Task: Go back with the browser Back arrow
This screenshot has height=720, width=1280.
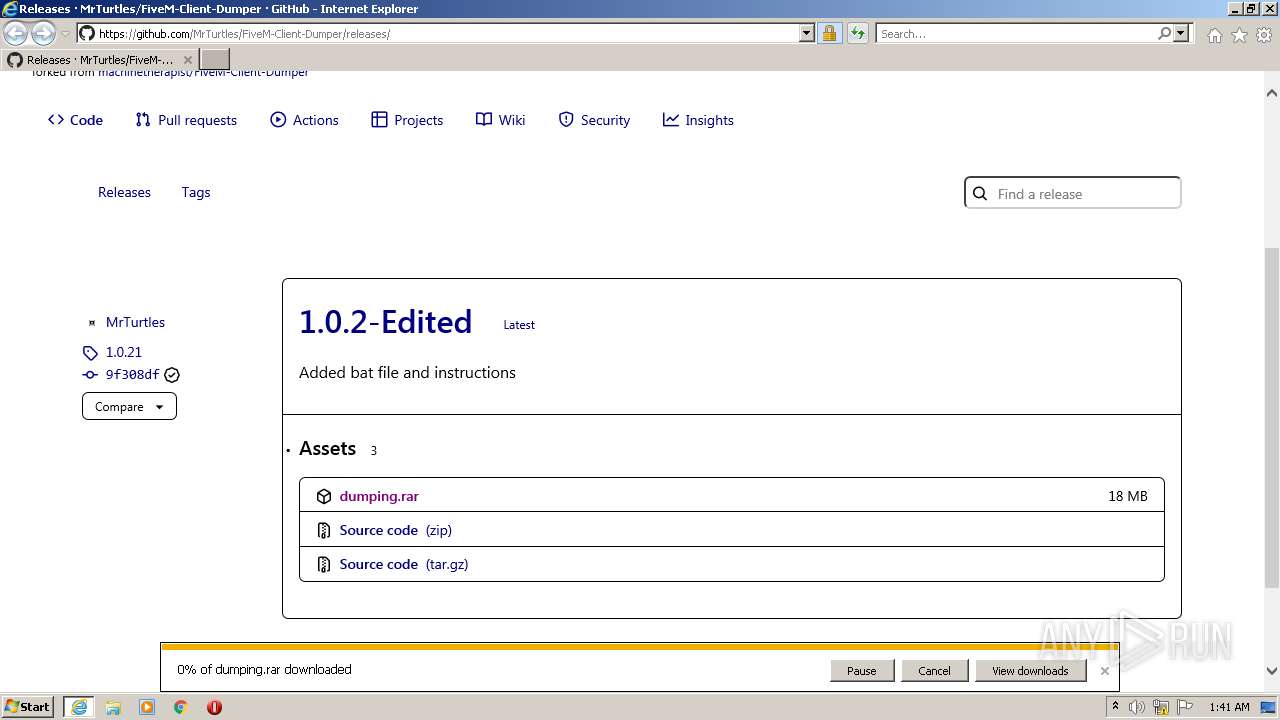Action: point(16,33)
